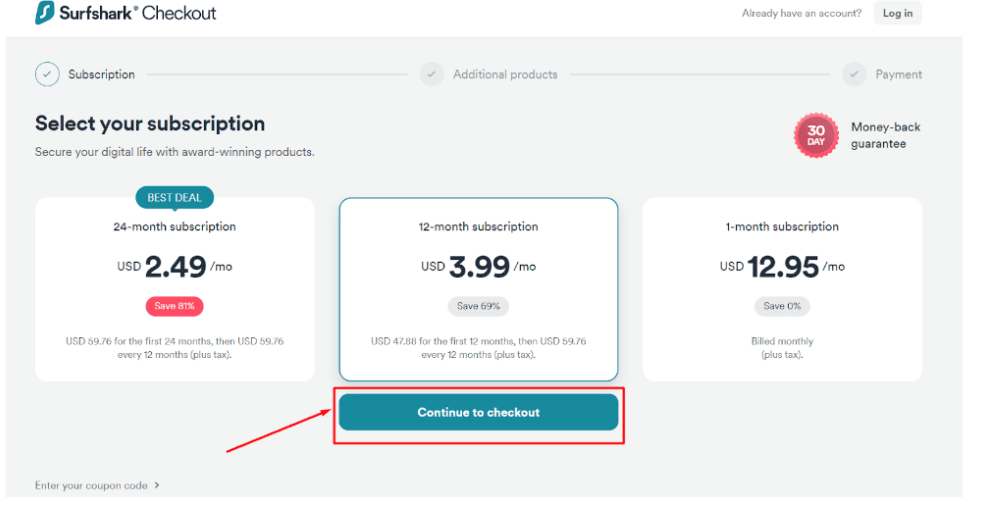Click the Subscription step label
987x507 pixels.
pyautogui.click(x=101, y=74)
